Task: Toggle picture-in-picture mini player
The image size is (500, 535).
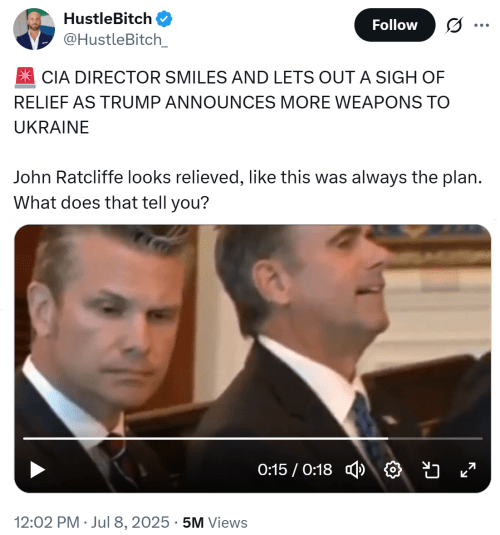Action: tap(430, 470)
